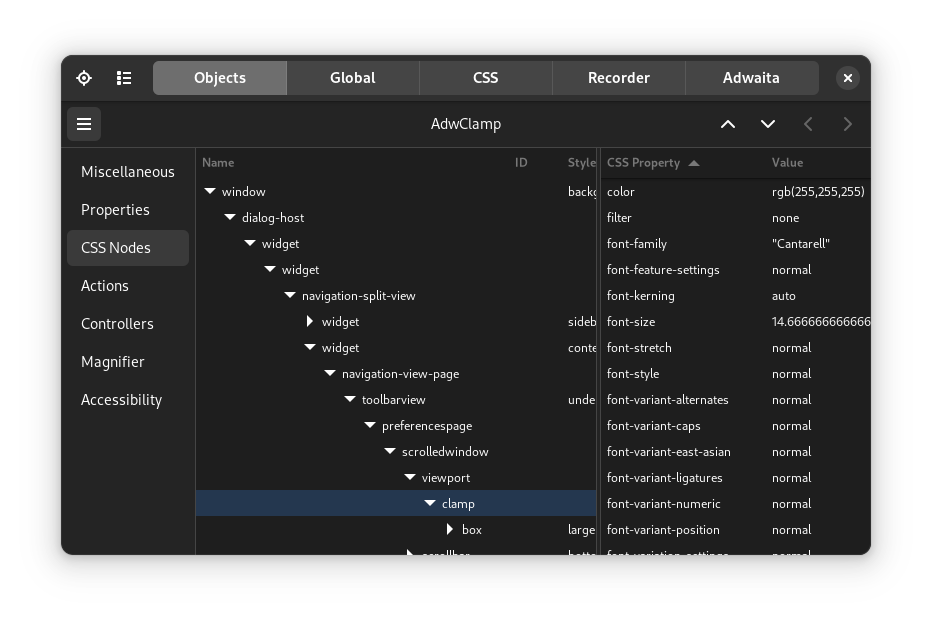Collapse the preferencespage tree node

[370, 425]
